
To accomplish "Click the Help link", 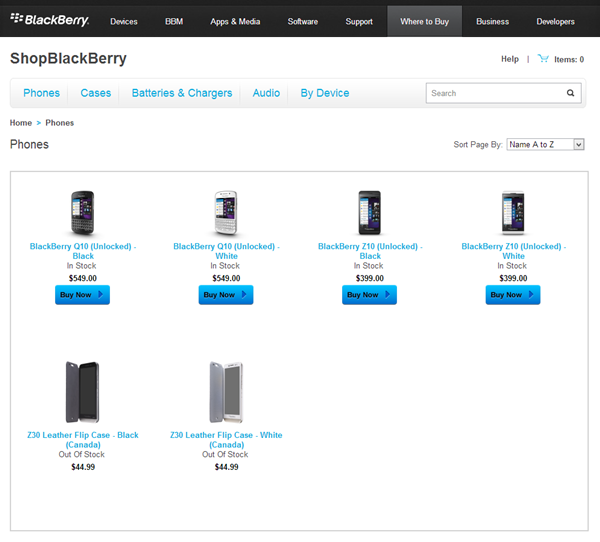I will [510, 59].
